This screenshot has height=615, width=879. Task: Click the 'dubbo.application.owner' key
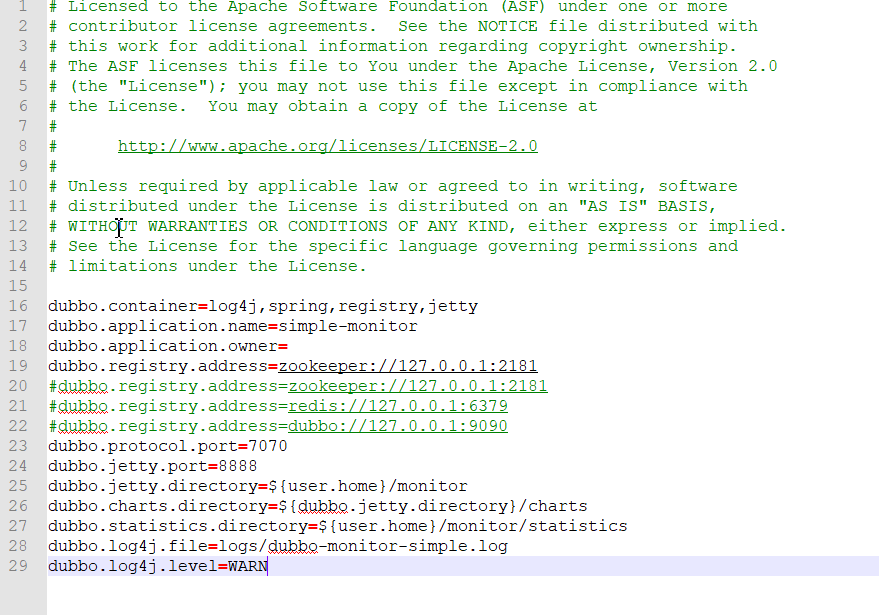click(163, 346)
